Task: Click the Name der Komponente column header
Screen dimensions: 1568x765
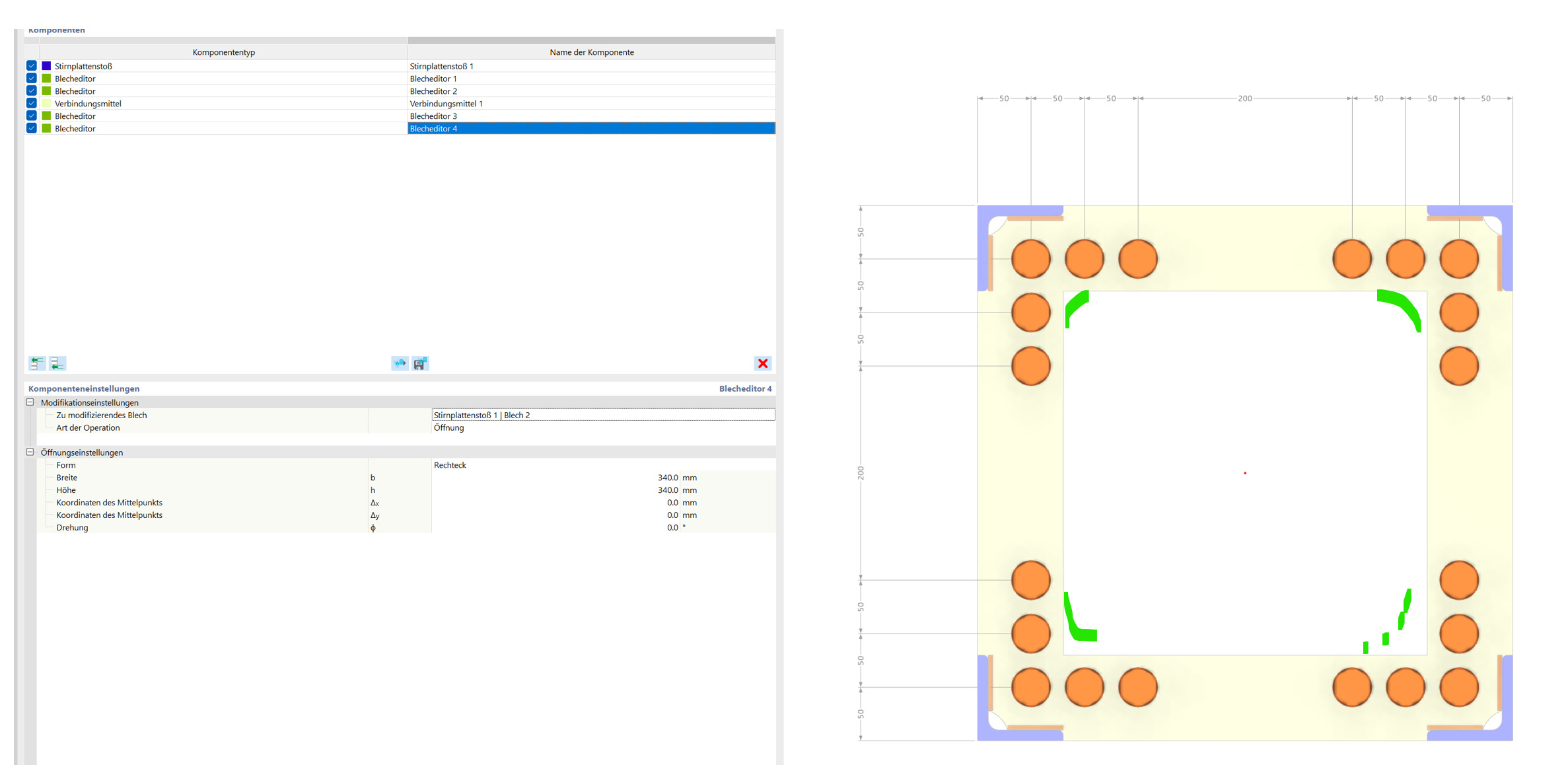Action: point(591,52)
